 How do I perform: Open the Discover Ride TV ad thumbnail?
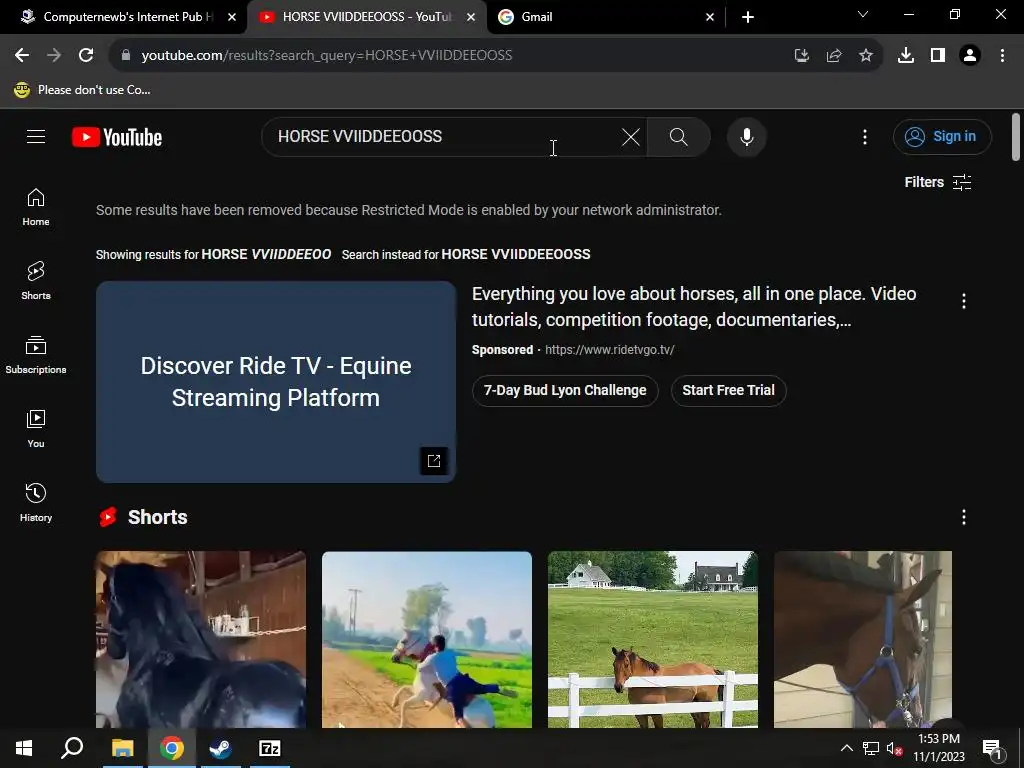pyautogui.click(x=276, y=382)
